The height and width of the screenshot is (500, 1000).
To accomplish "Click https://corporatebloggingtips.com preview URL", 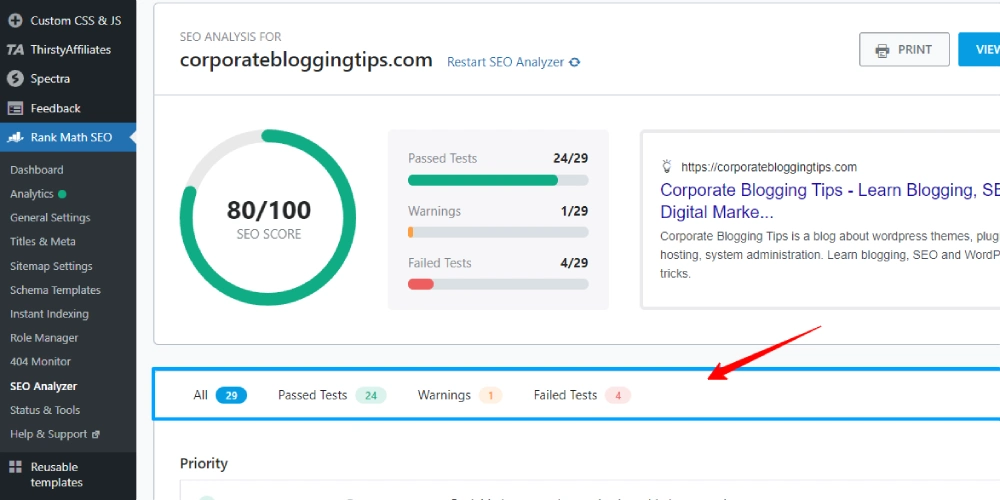I will tap(768, 167).
